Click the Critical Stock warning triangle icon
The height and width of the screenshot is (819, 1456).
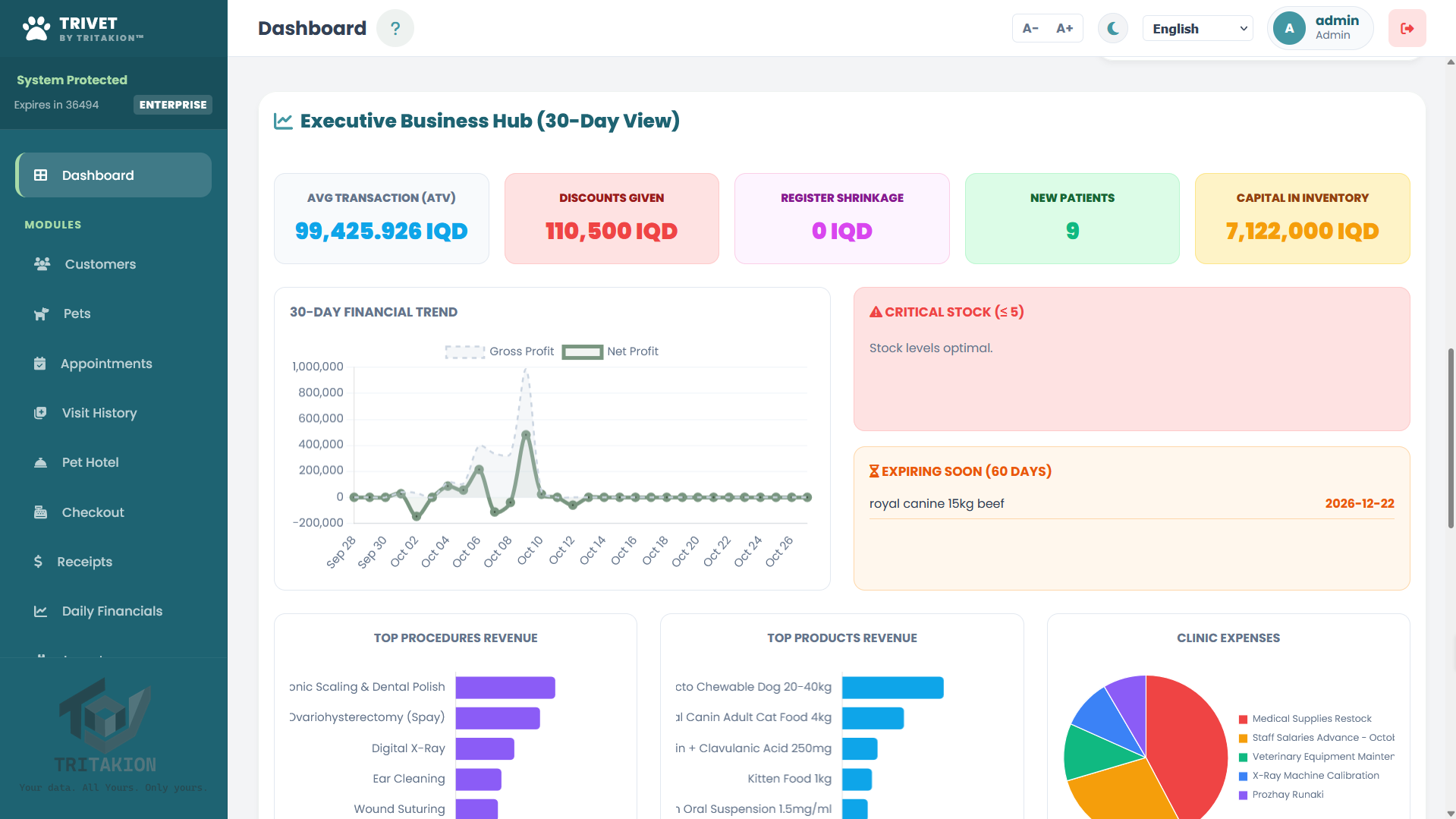pyautogui.click(x=876, y=312)
